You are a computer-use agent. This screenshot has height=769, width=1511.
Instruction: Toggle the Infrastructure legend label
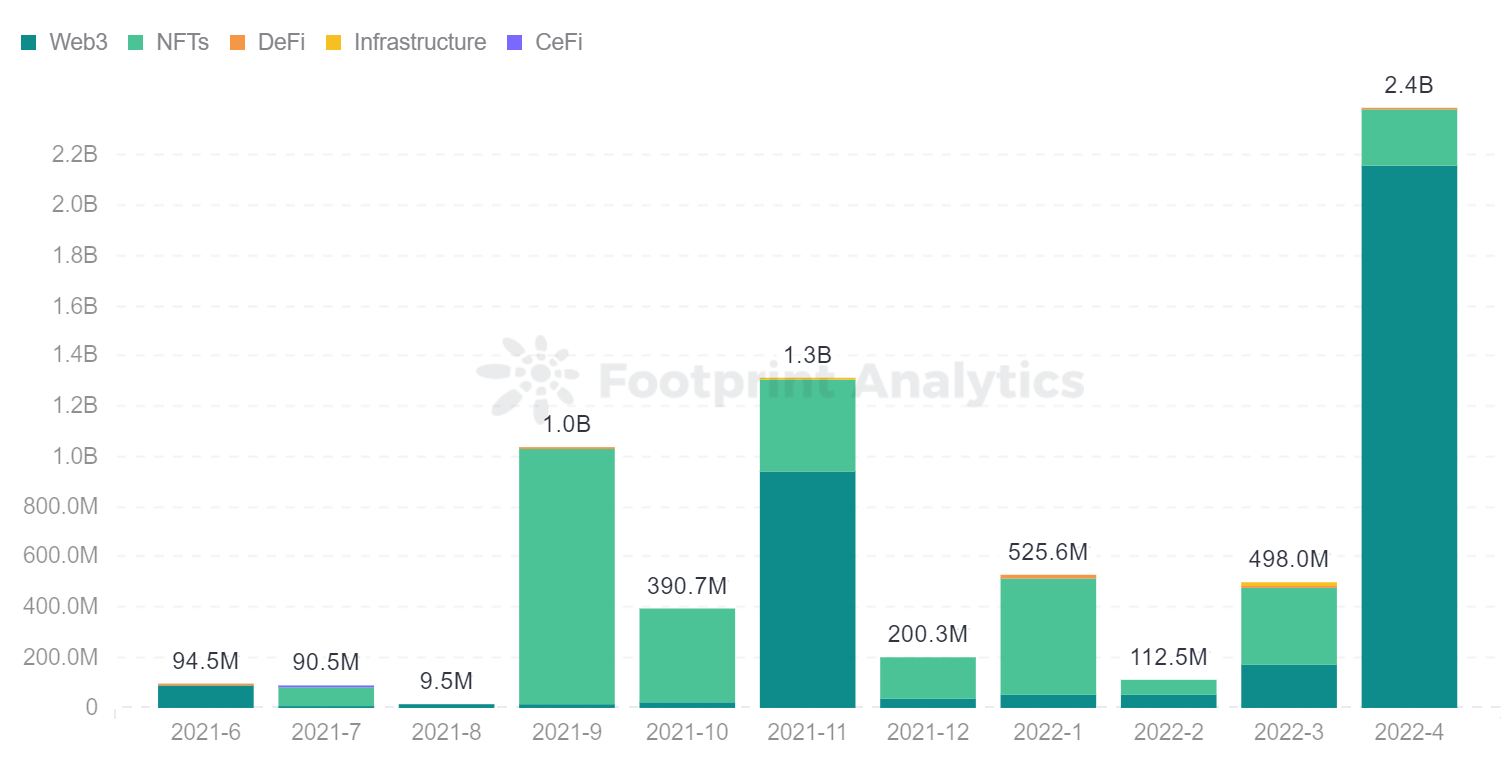420,42
